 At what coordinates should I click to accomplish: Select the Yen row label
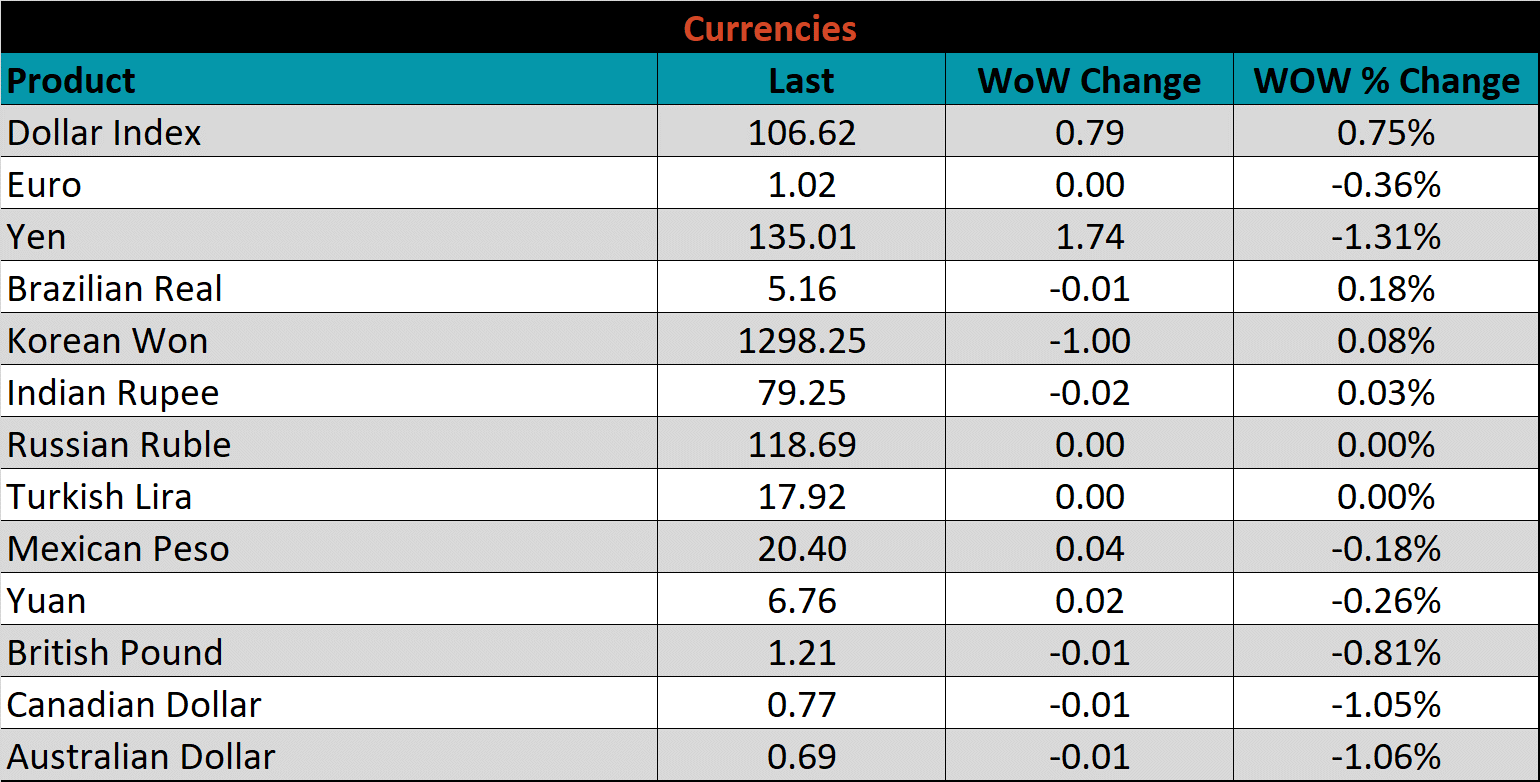tap(36, 236)
